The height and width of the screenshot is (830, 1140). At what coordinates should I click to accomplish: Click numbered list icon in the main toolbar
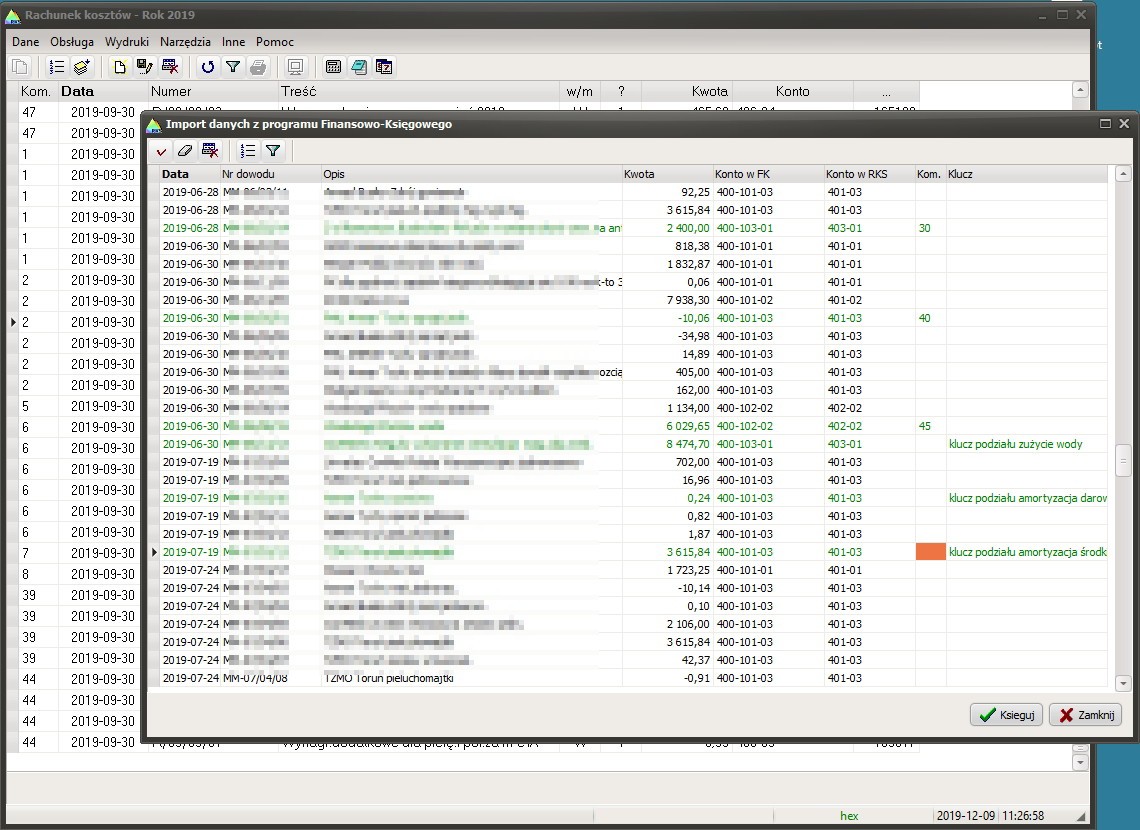(x=57, y=67)
